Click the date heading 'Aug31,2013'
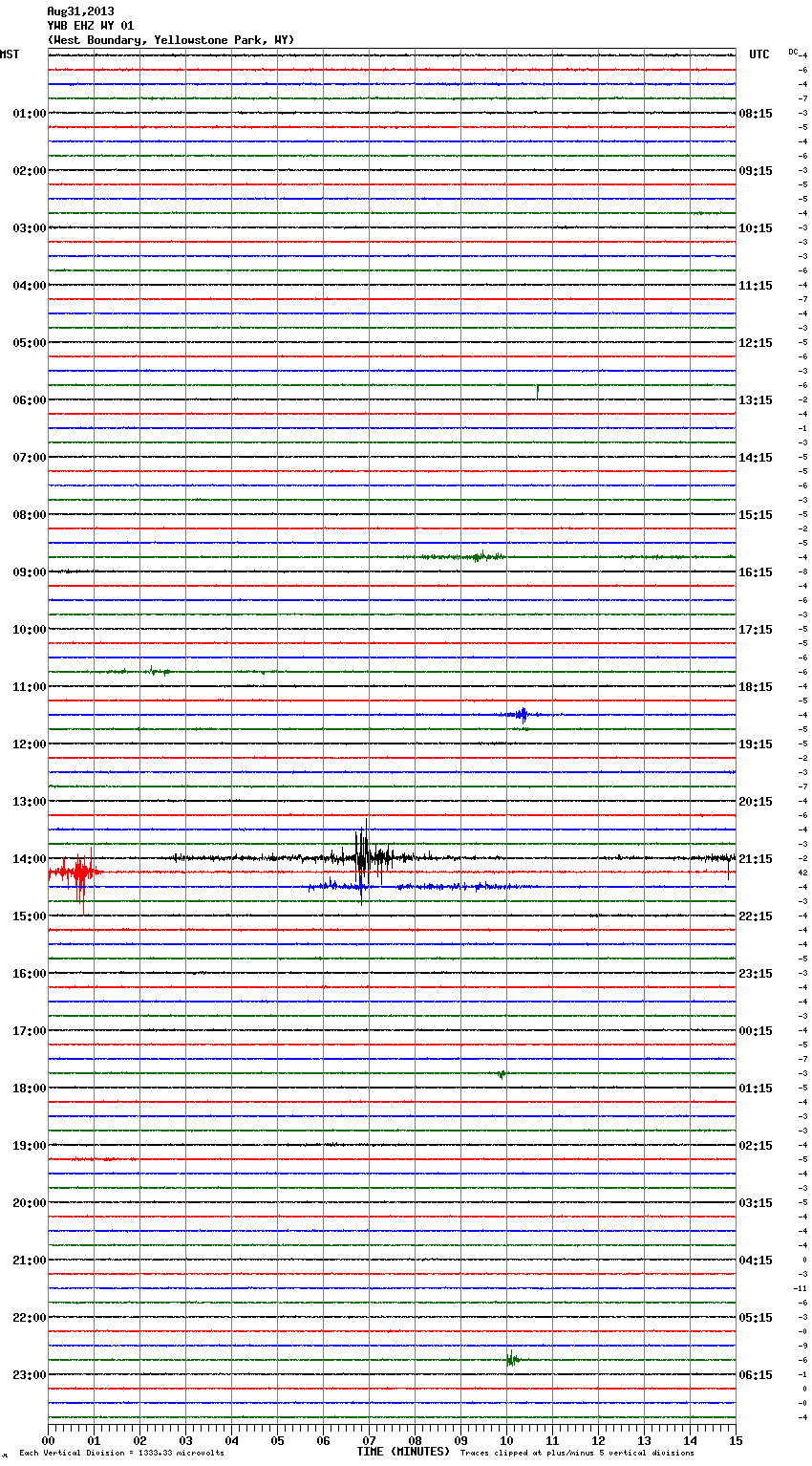 pyautogui.click(x=80, y=11)
